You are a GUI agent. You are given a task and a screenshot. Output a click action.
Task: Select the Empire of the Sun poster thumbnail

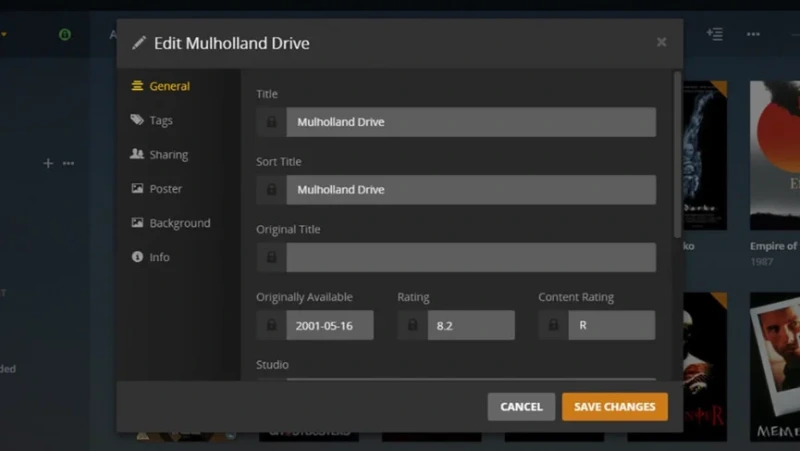click(775, 155)
